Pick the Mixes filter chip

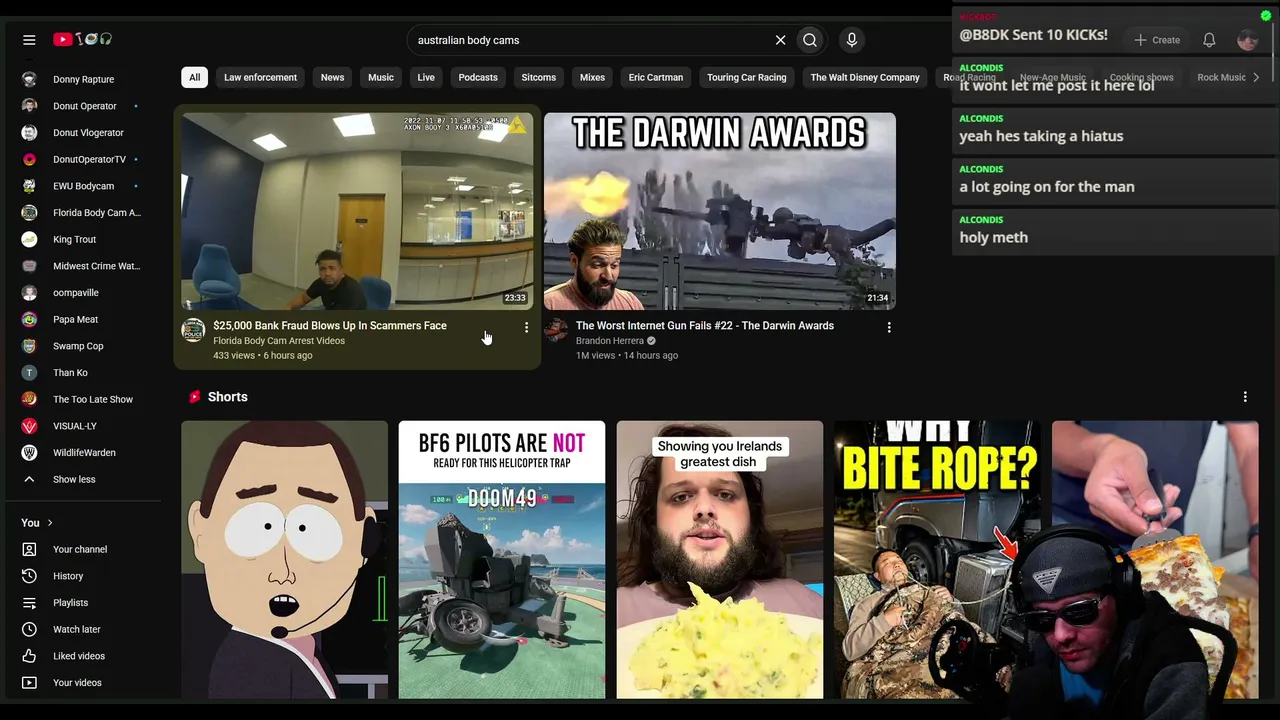pos(592,77)
